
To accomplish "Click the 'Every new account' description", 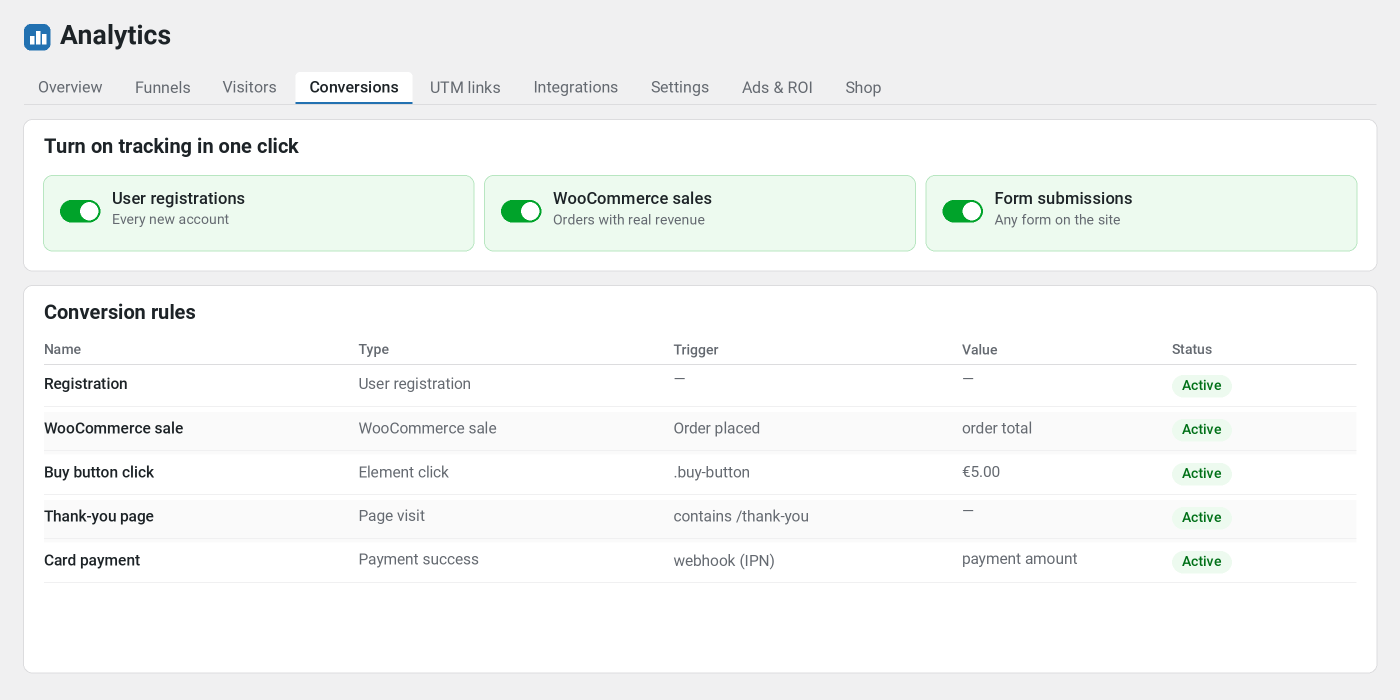I will (171, 220).
